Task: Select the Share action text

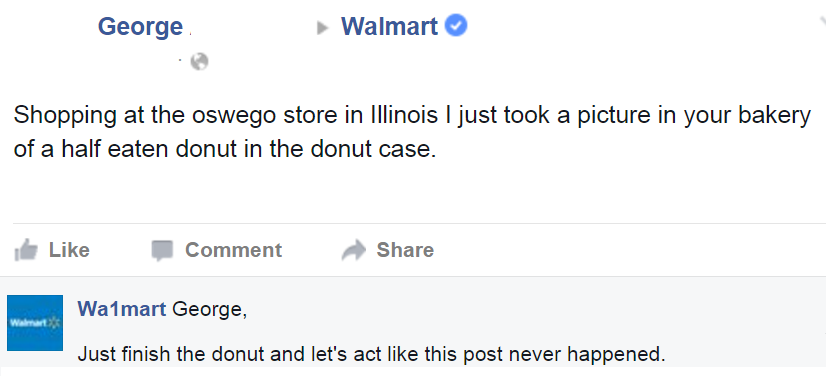Action: pyautogui.click(x=405, y=250)
